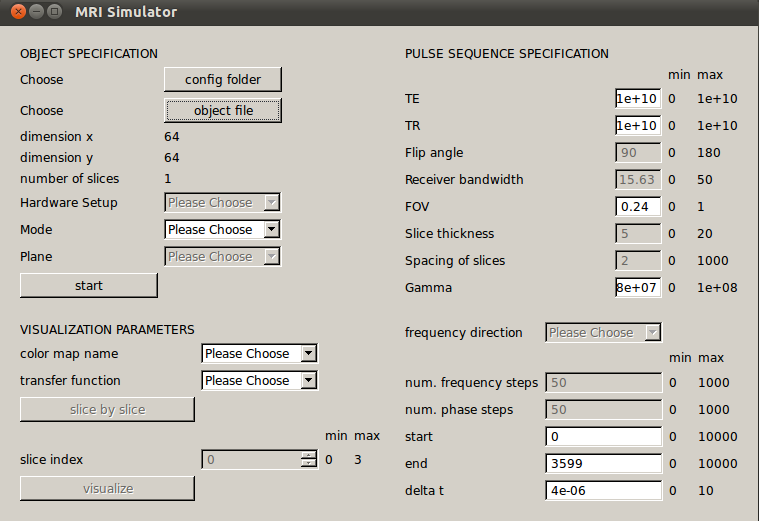Click the start simulation button

click(x=89, y=285)
